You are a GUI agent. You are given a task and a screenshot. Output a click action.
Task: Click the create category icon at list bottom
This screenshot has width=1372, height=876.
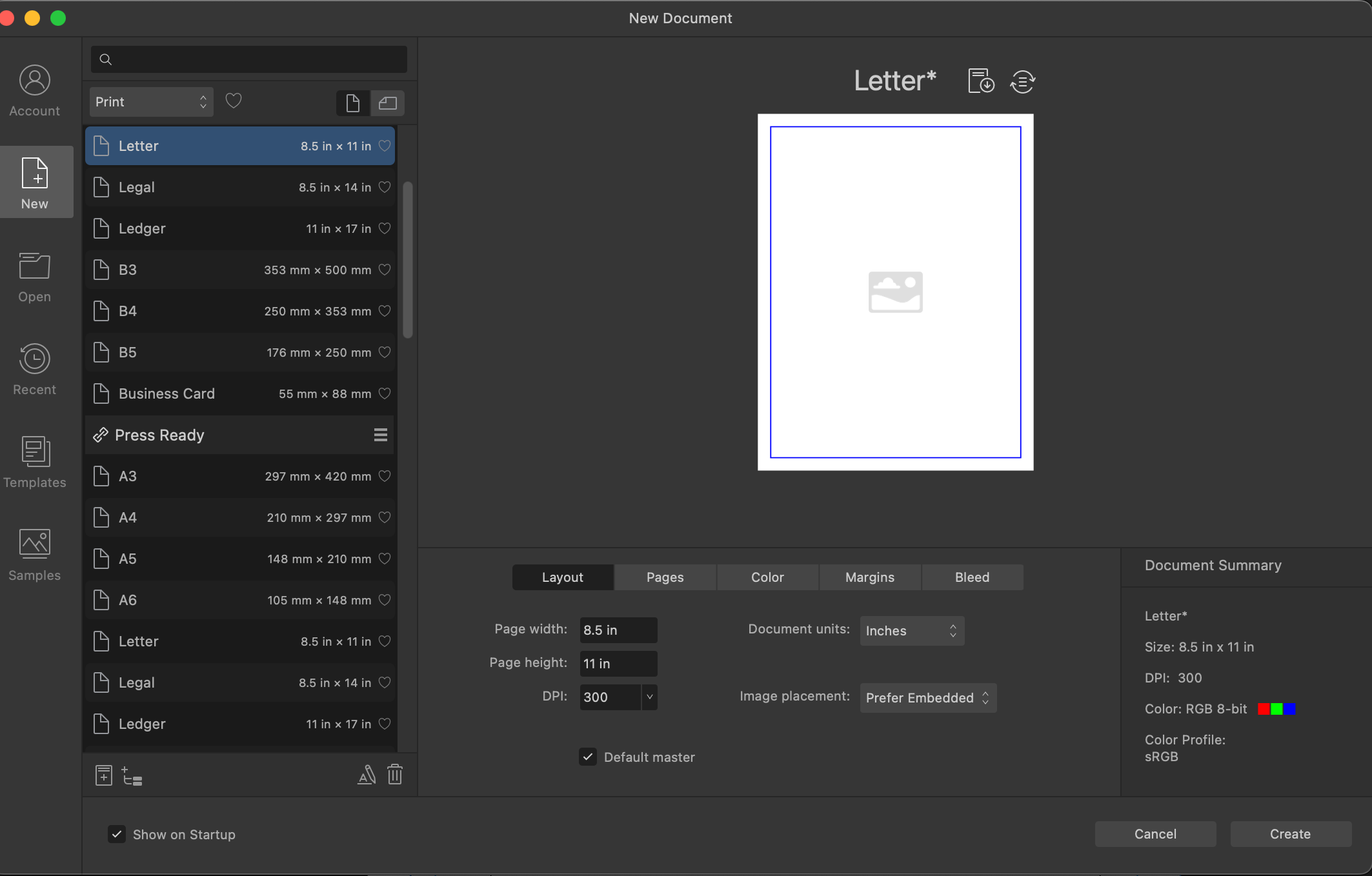132,776
